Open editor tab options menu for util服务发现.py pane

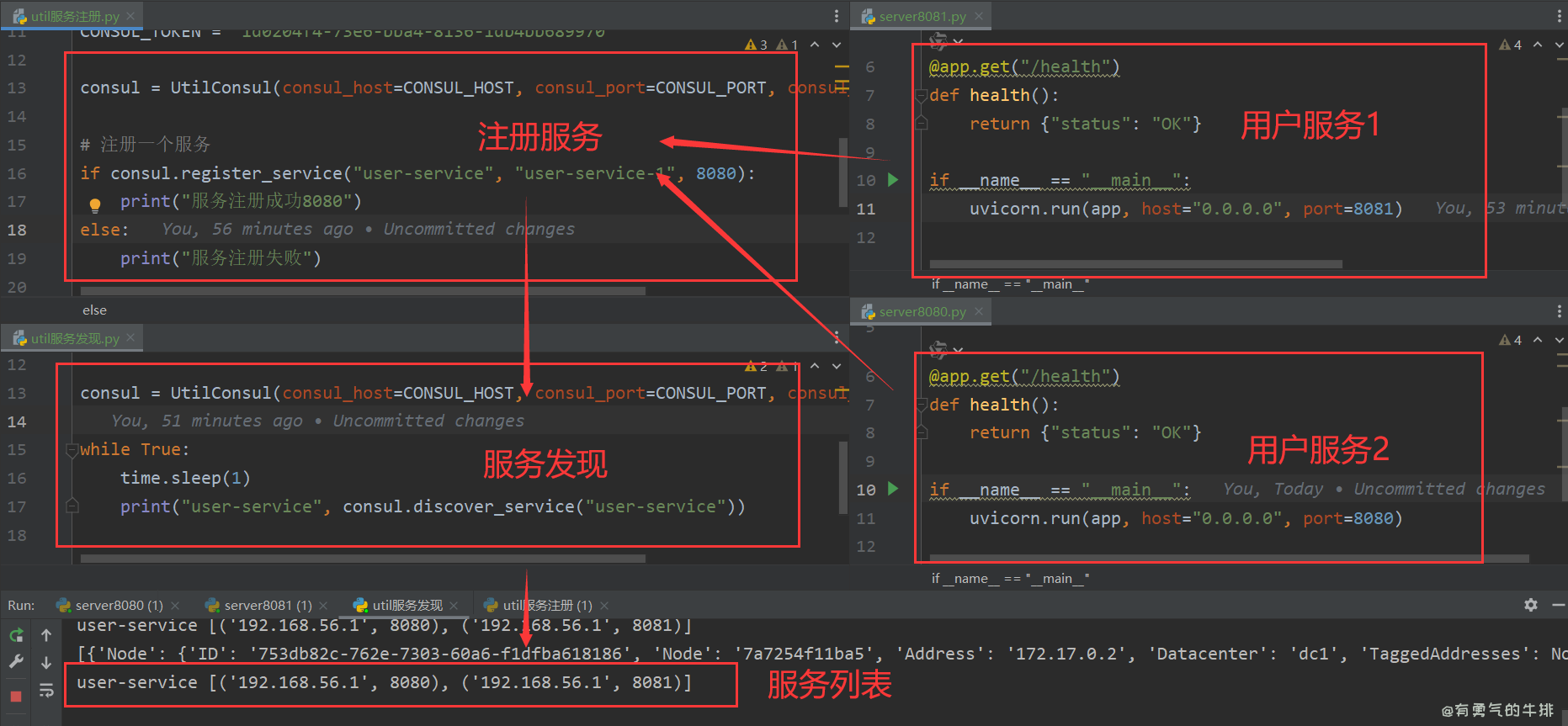pyautogui.click(x=836, y=337)
